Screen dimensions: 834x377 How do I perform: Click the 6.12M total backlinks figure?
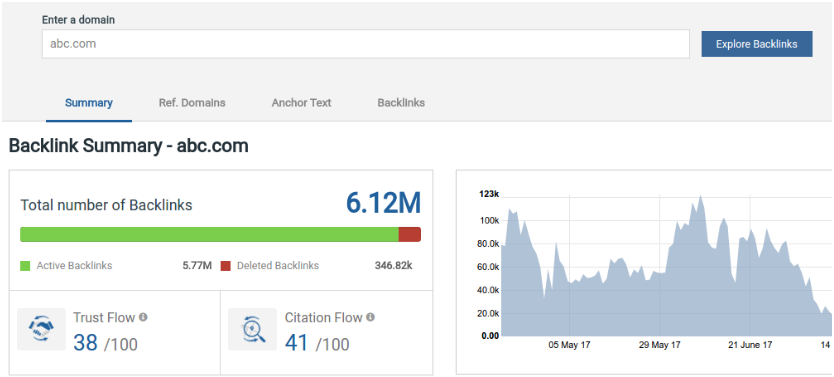tap(383, 203)
